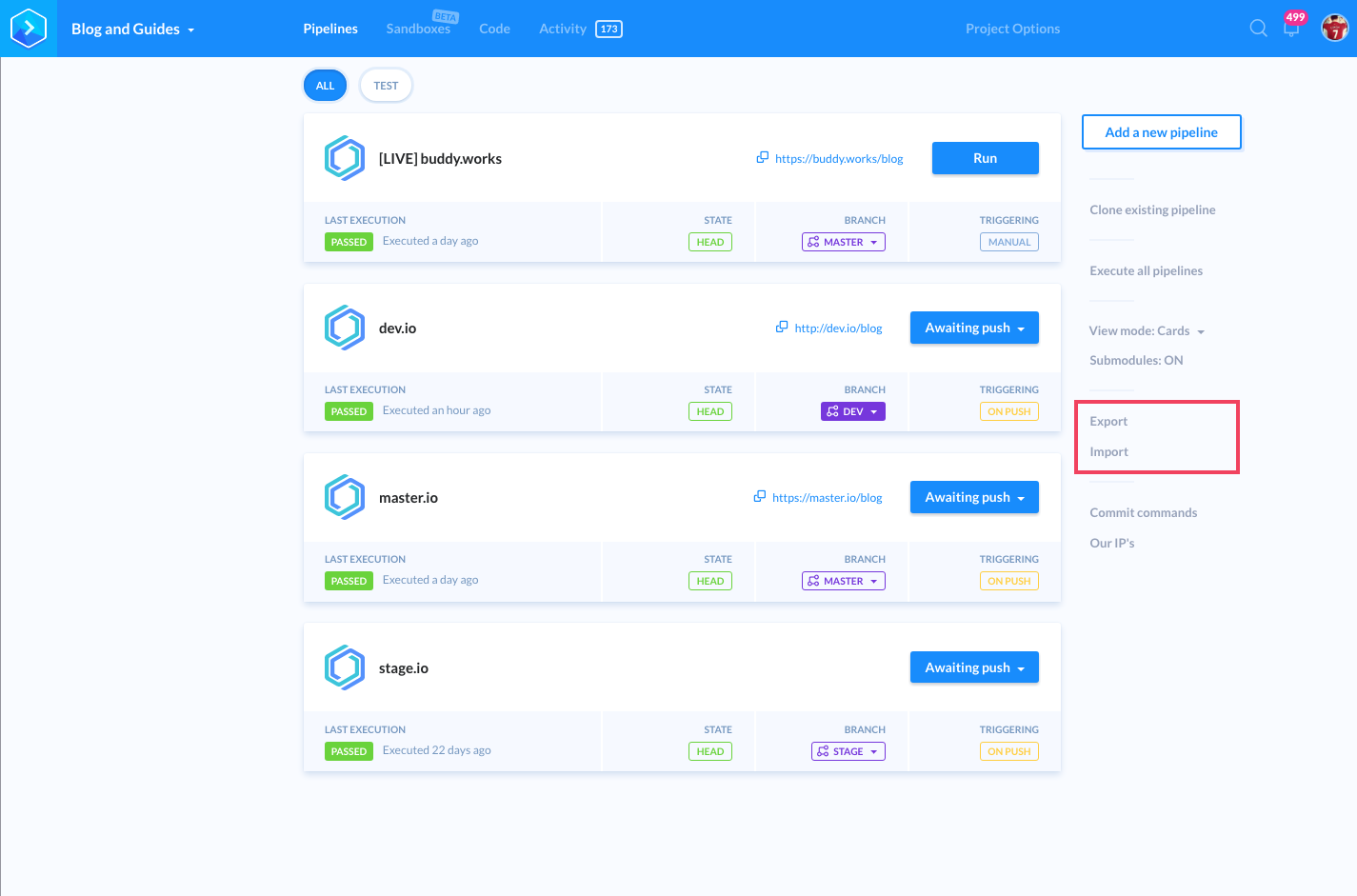Run the [LIVE] buddy.works pipeline

pos(985,158)
